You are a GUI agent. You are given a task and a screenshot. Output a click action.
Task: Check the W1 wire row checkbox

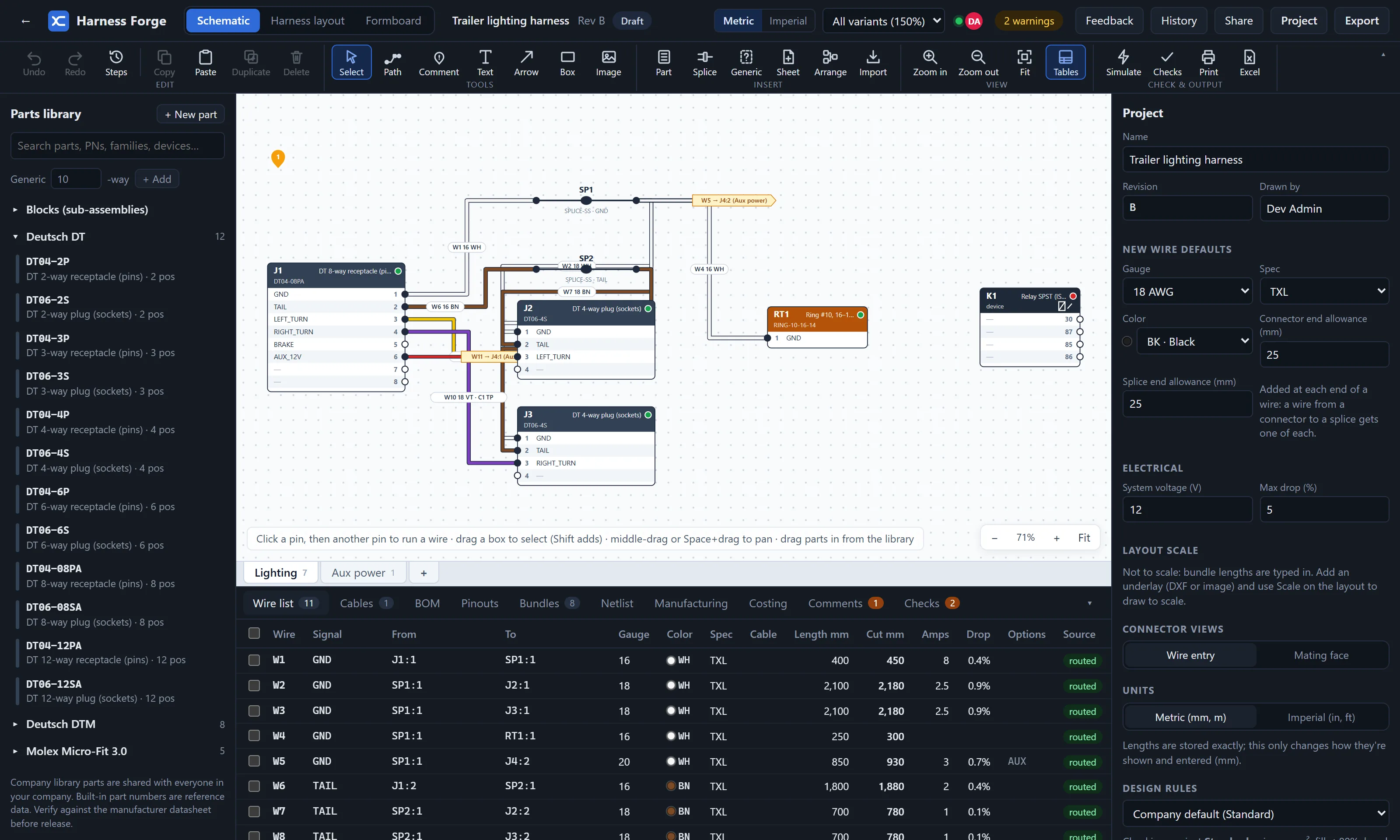coord(254,660)
